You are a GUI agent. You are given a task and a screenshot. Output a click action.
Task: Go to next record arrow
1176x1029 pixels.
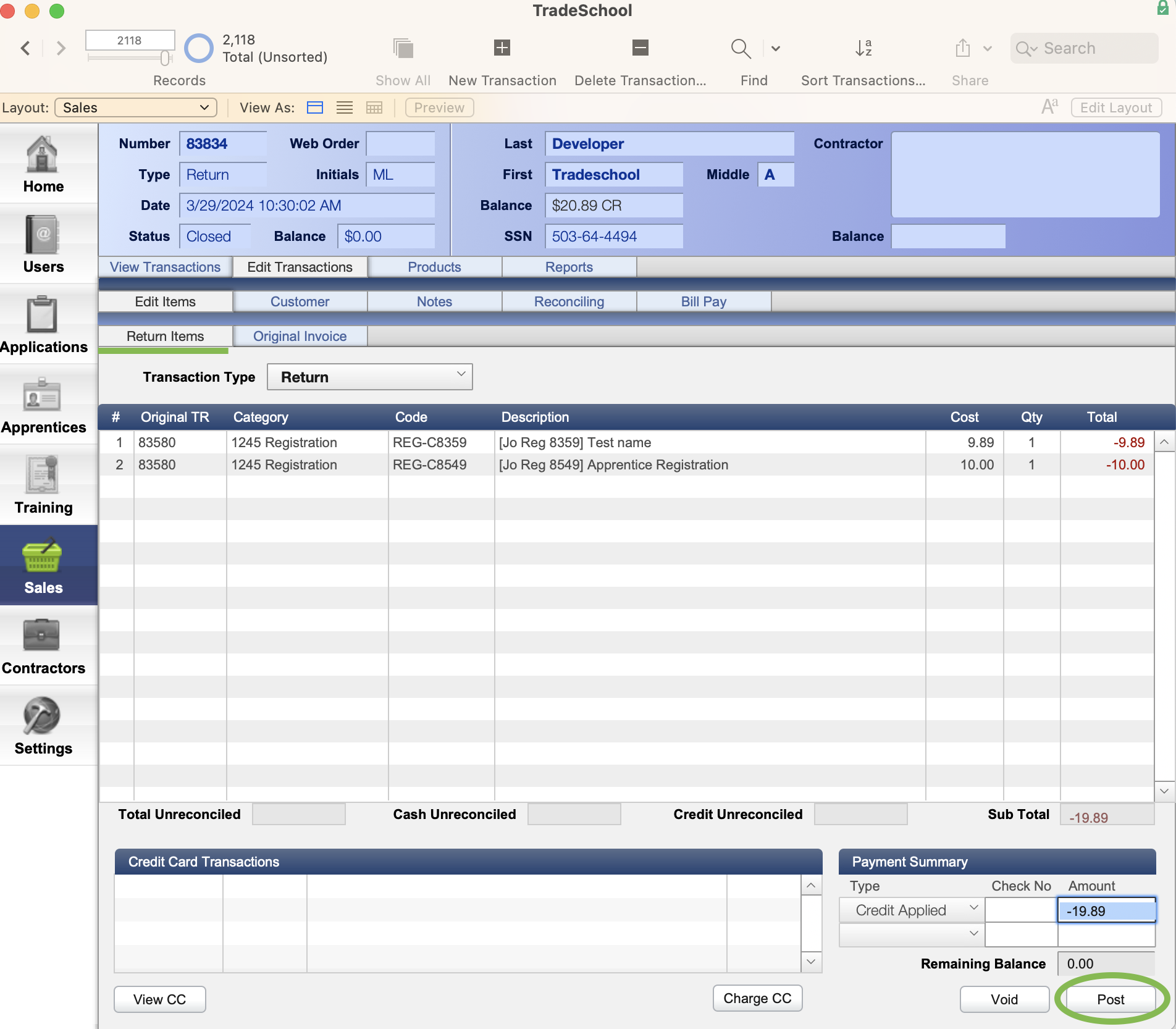61,48
